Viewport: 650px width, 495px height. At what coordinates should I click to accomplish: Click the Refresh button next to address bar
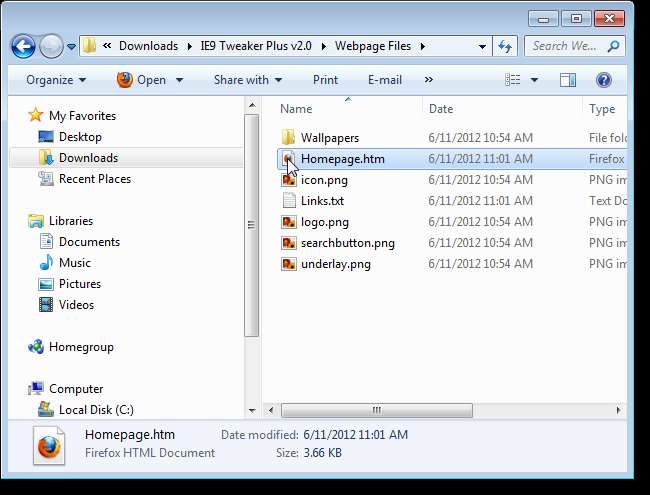[505, 46]
